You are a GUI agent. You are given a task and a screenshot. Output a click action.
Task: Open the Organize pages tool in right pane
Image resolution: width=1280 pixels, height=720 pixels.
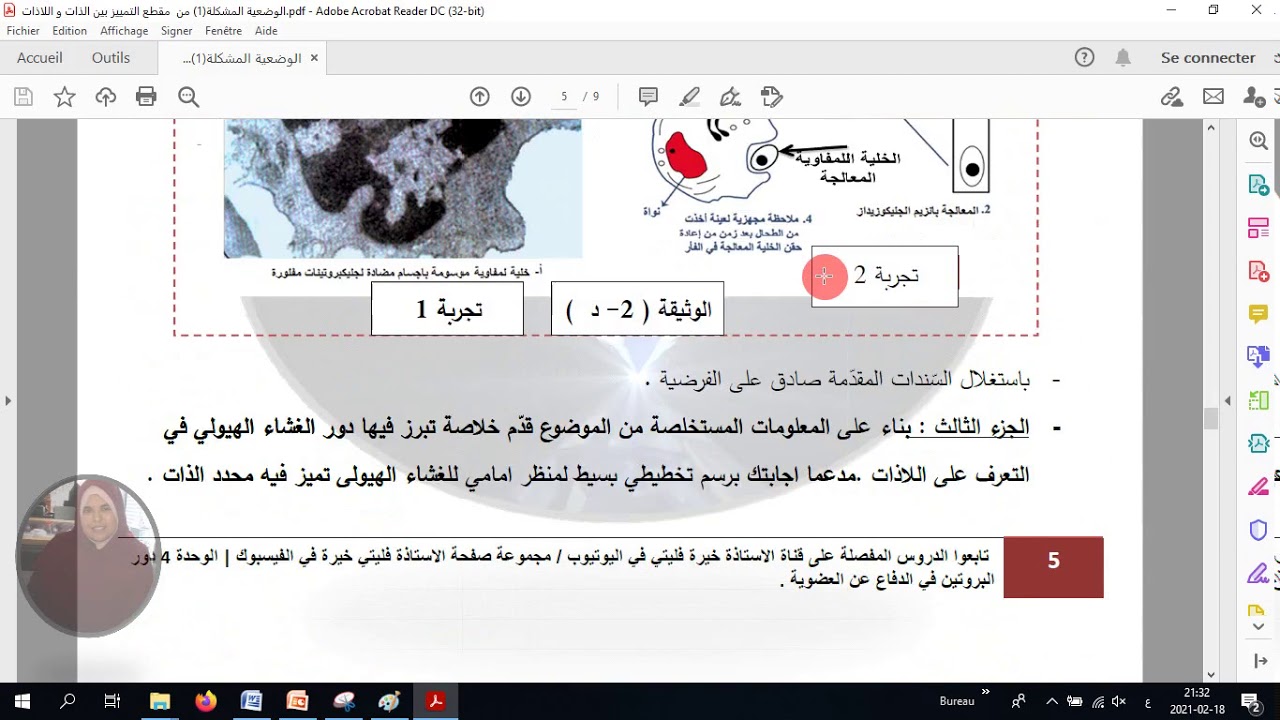coord(1258,228)
